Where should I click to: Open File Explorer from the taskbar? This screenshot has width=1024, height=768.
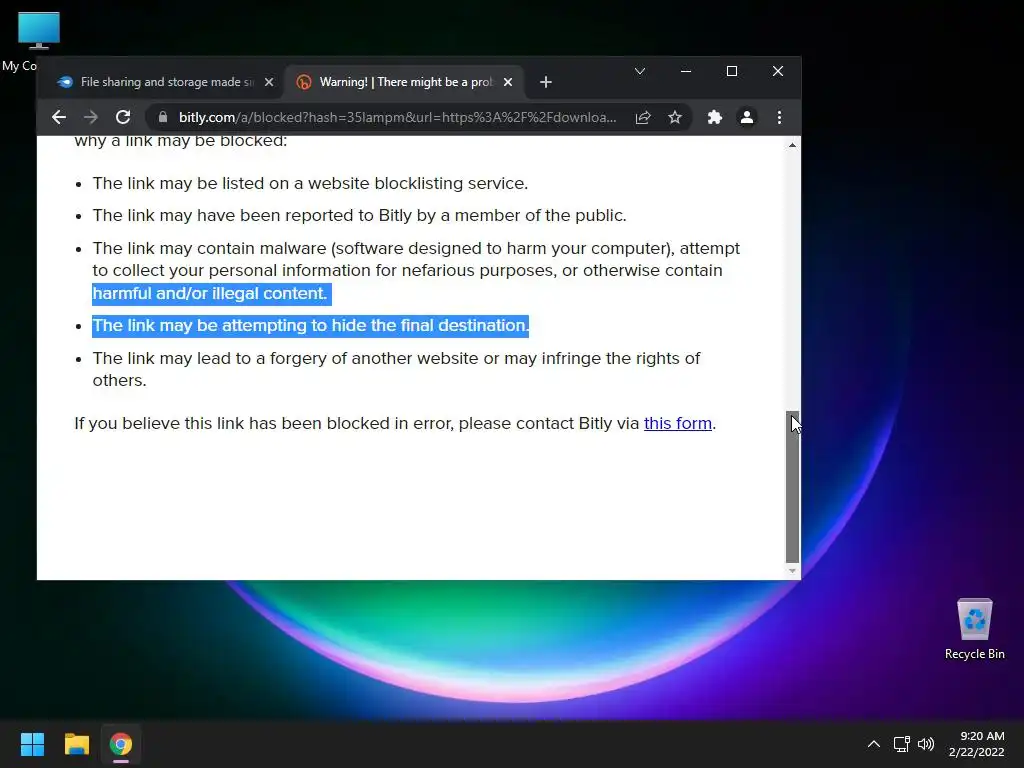point(76,744)
